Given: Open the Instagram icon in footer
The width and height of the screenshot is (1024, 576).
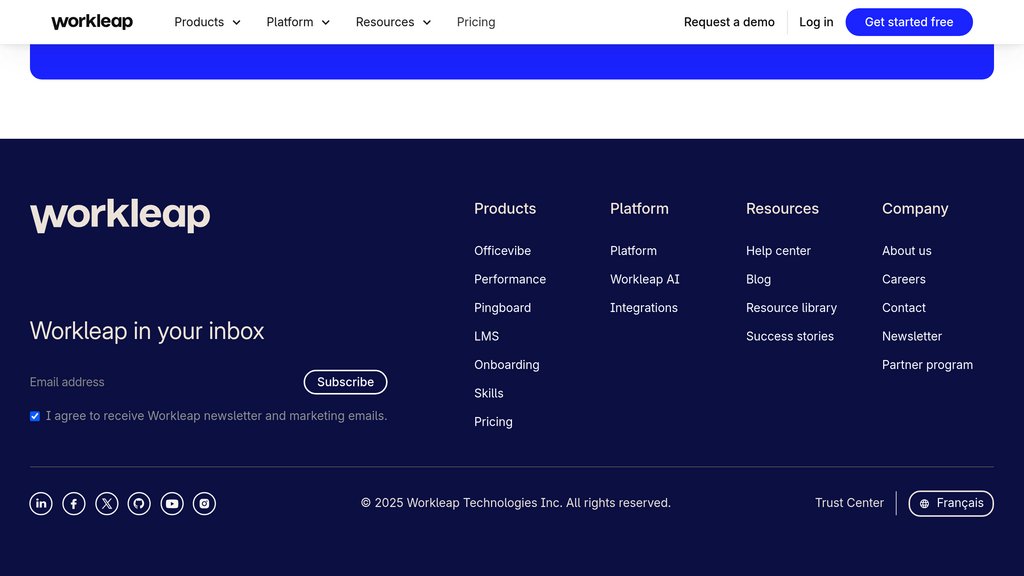Looking at the screenshot, I should (204, 504).
